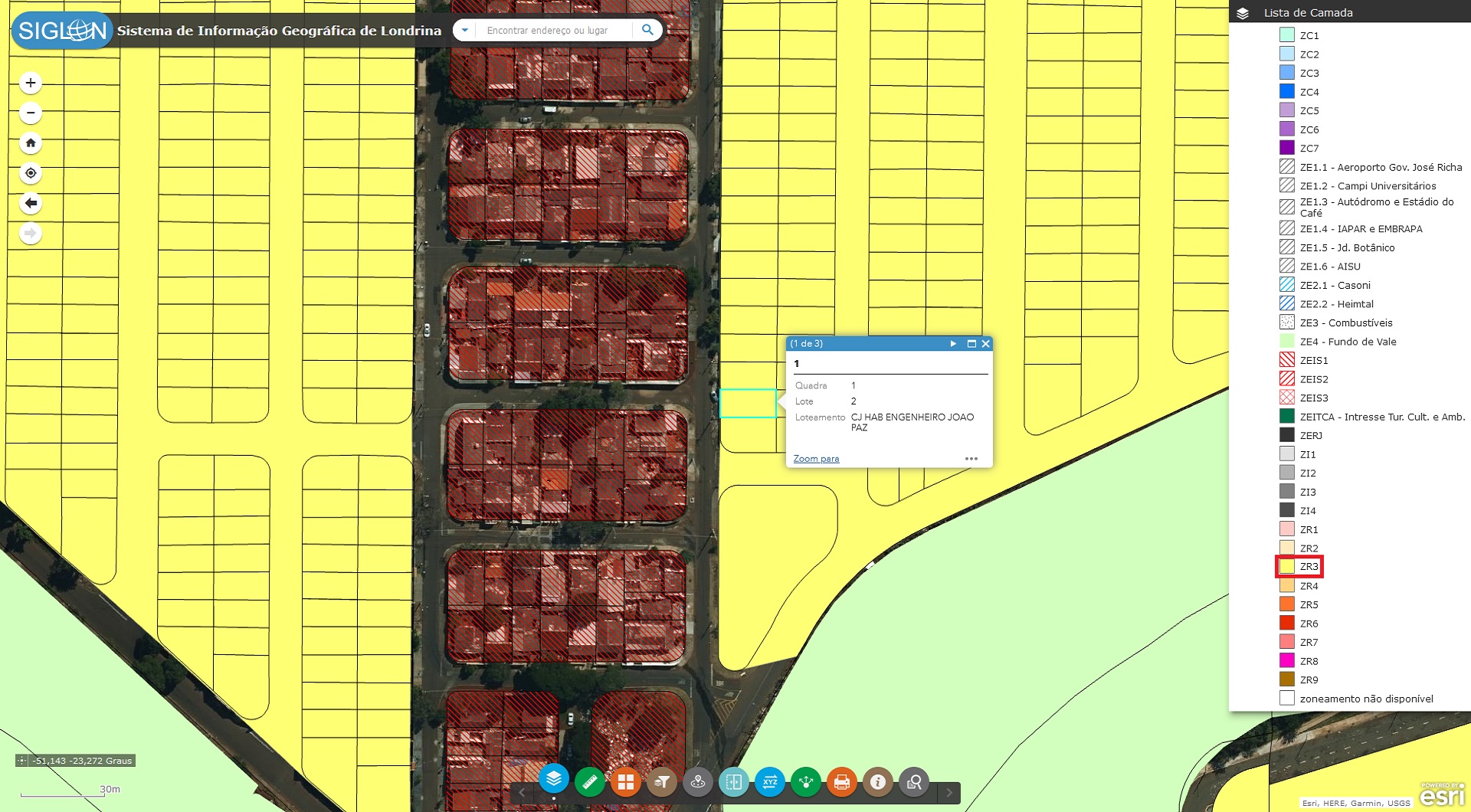Open the Basemap Gallery grid widget
The width and height of the screenshot is (1471, 812).
click(626, 782)
